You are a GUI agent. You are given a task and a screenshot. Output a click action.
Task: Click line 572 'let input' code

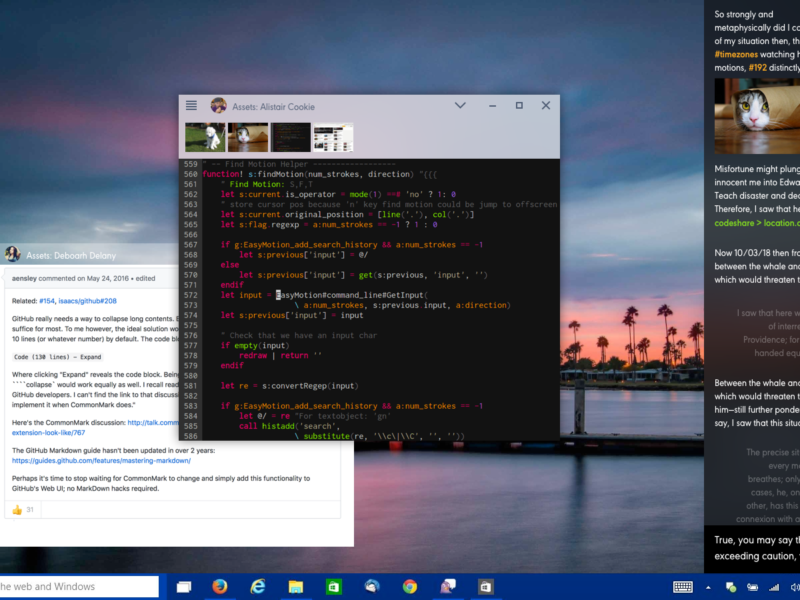[324, 295]
